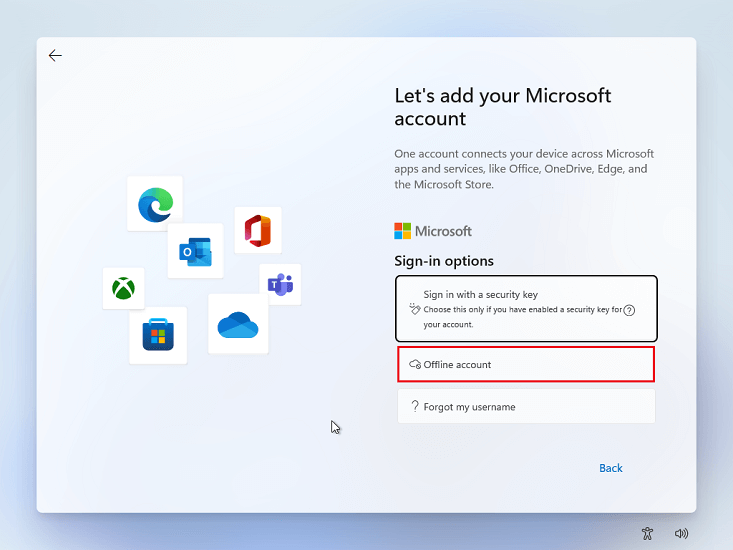Click the Xbox icon
Screen dimensions: 733x550
click(123, 288)
